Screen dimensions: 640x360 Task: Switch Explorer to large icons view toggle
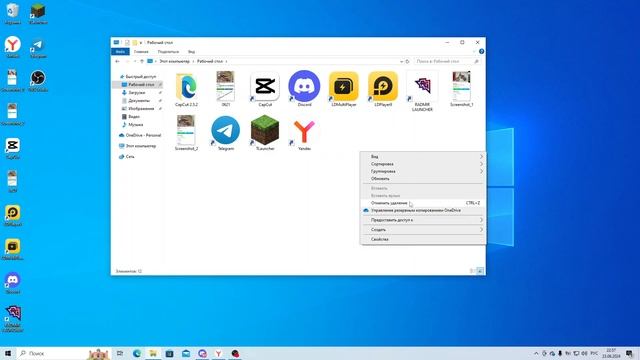[x=480, y=271]
